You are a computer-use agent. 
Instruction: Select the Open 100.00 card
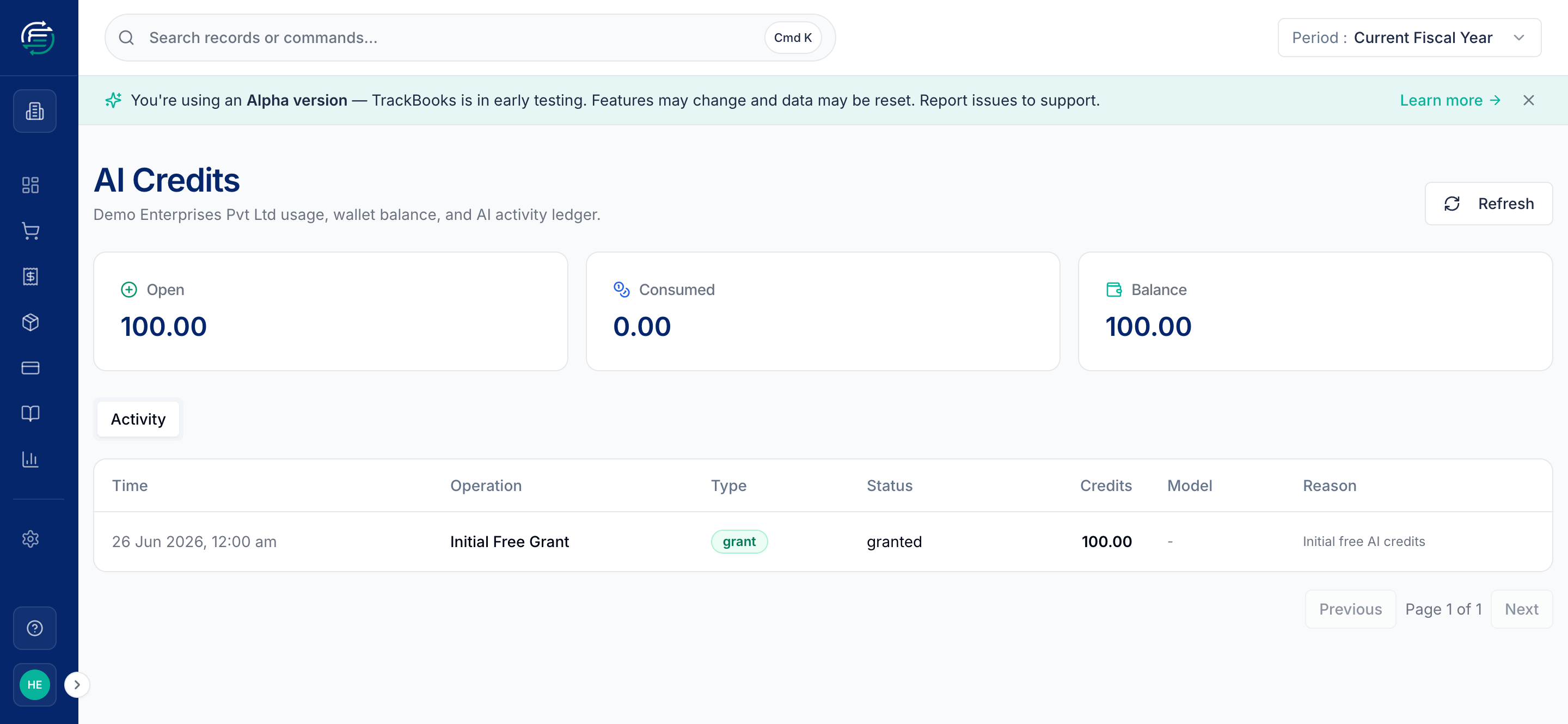click(330, 311)
